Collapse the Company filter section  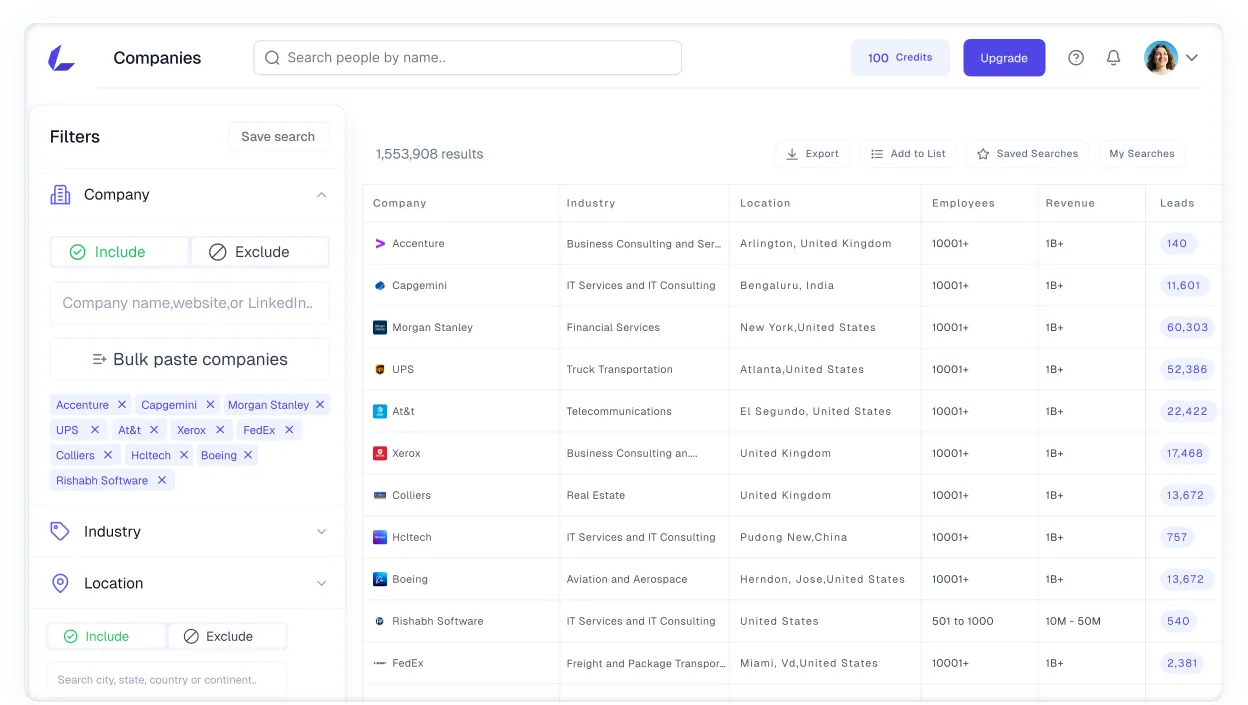[x=321, y=195]
